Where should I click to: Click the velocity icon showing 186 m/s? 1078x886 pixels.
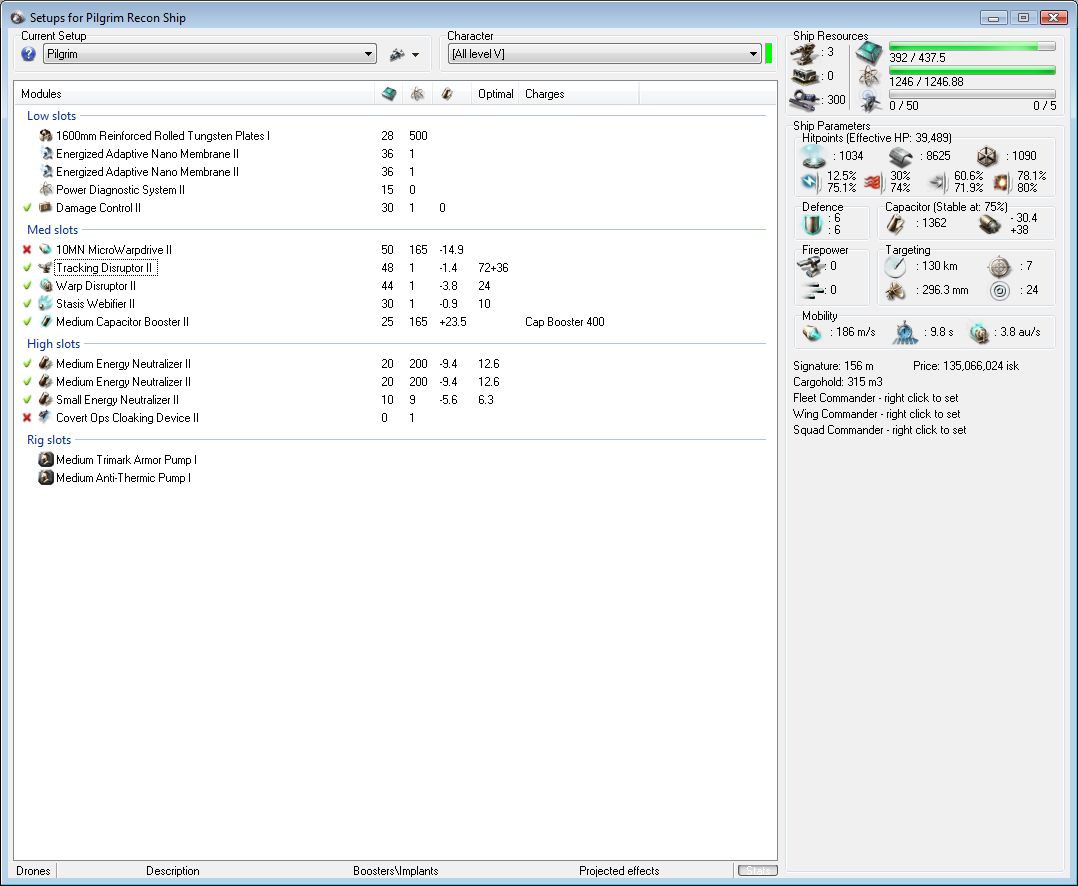[x=812, y=333]
